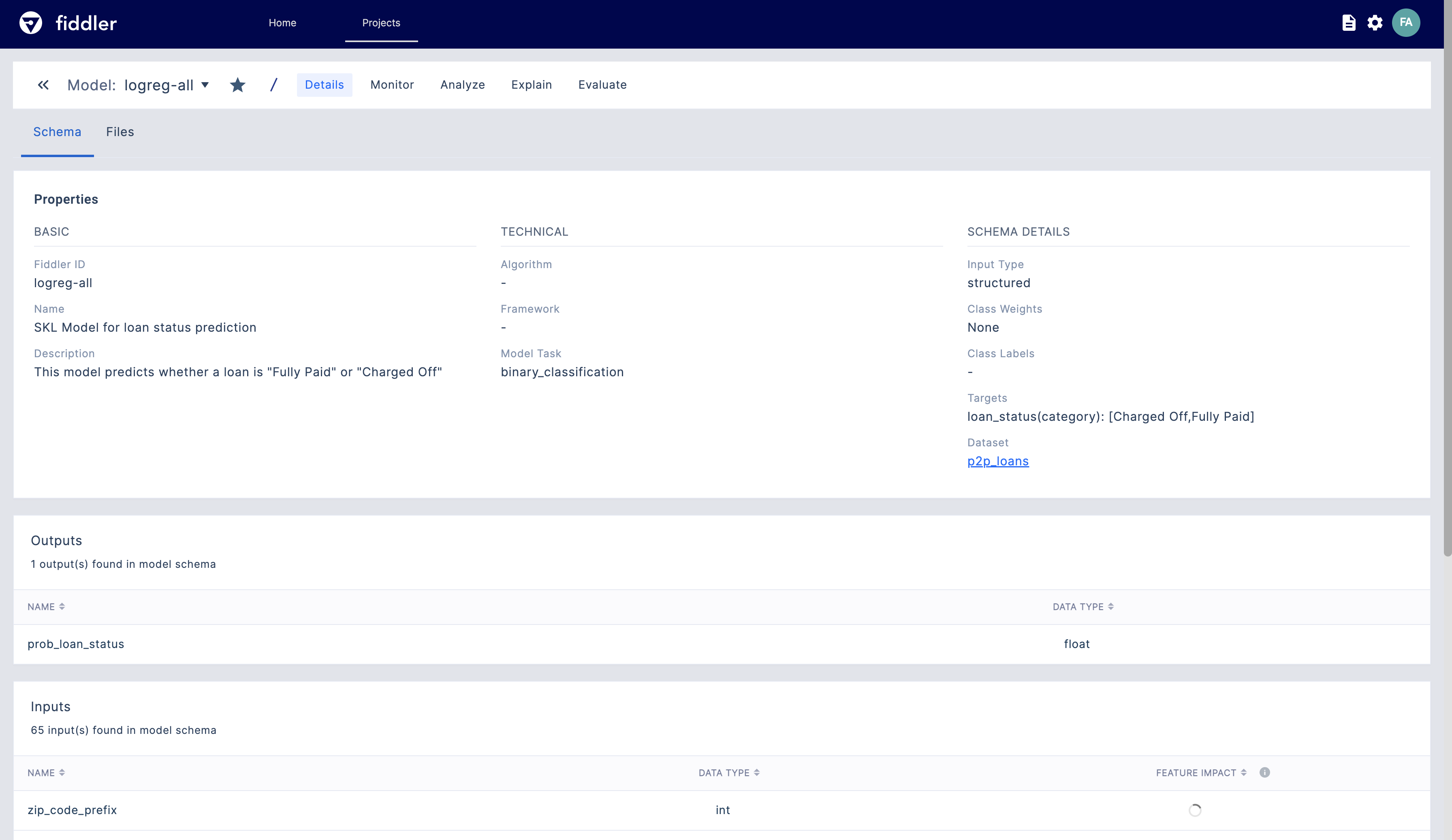
Task: Switch to the Files tab
Action: point(120,132)
